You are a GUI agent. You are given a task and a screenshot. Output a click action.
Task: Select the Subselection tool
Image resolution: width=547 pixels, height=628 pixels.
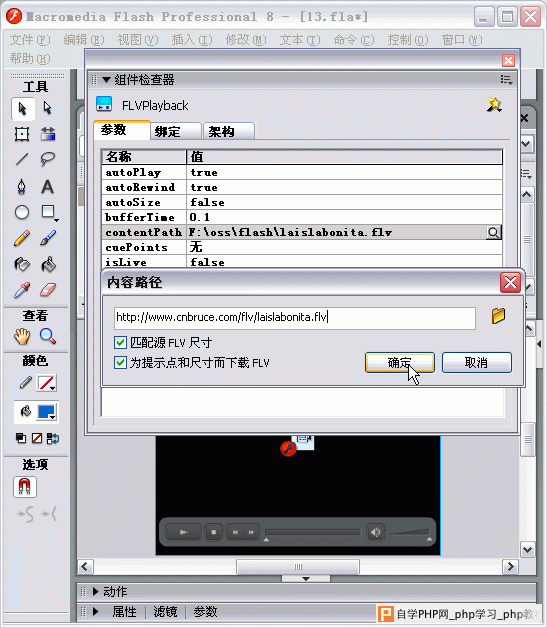pyautogui.click(x=48, y=109)
